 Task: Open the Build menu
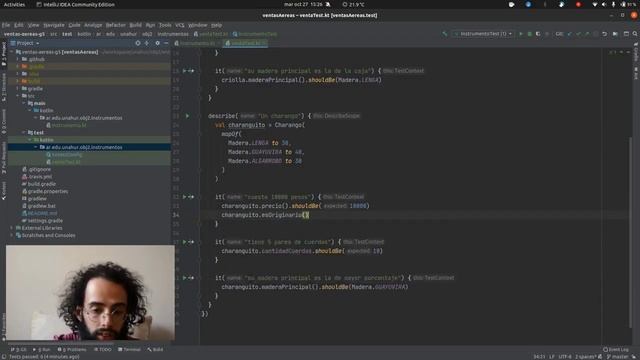point(136,25)
